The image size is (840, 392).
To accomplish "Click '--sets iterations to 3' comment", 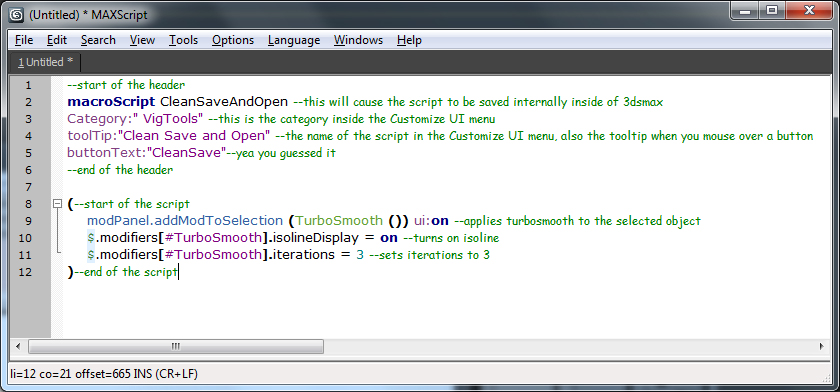I will coord(429,255).
